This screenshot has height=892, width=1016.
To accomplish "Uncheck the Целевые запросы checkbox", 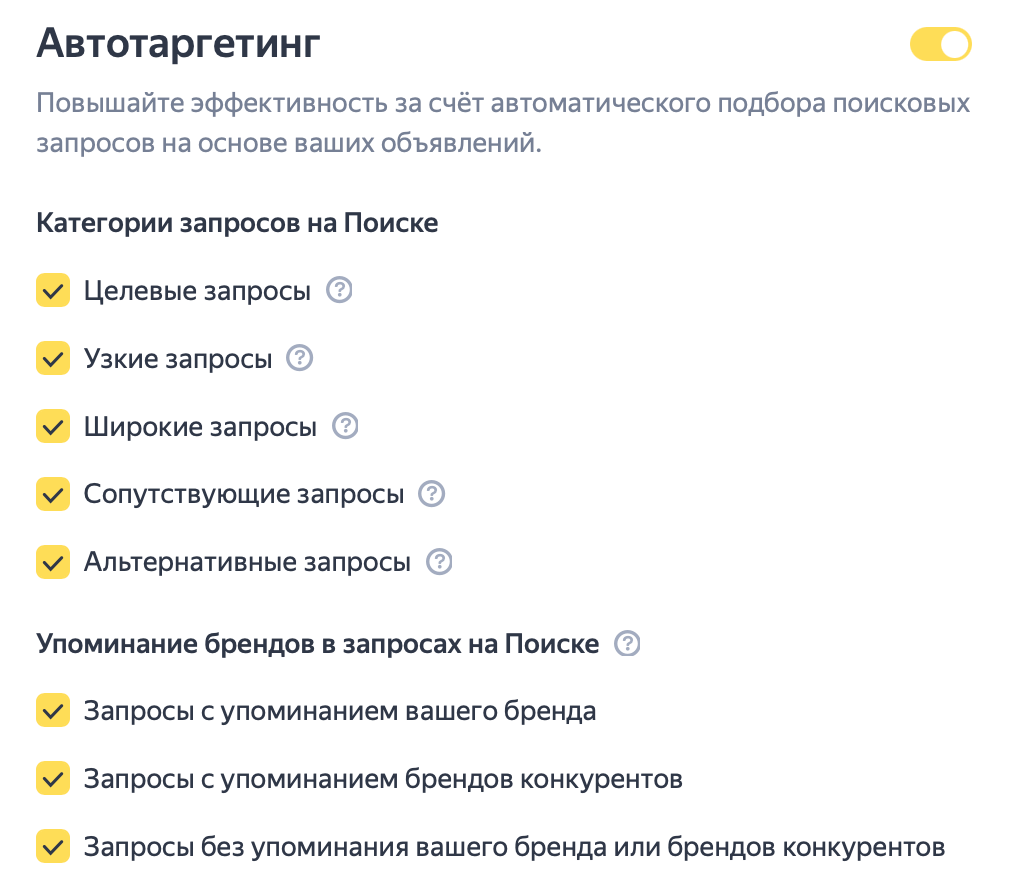I will click(x=53, y=291).
